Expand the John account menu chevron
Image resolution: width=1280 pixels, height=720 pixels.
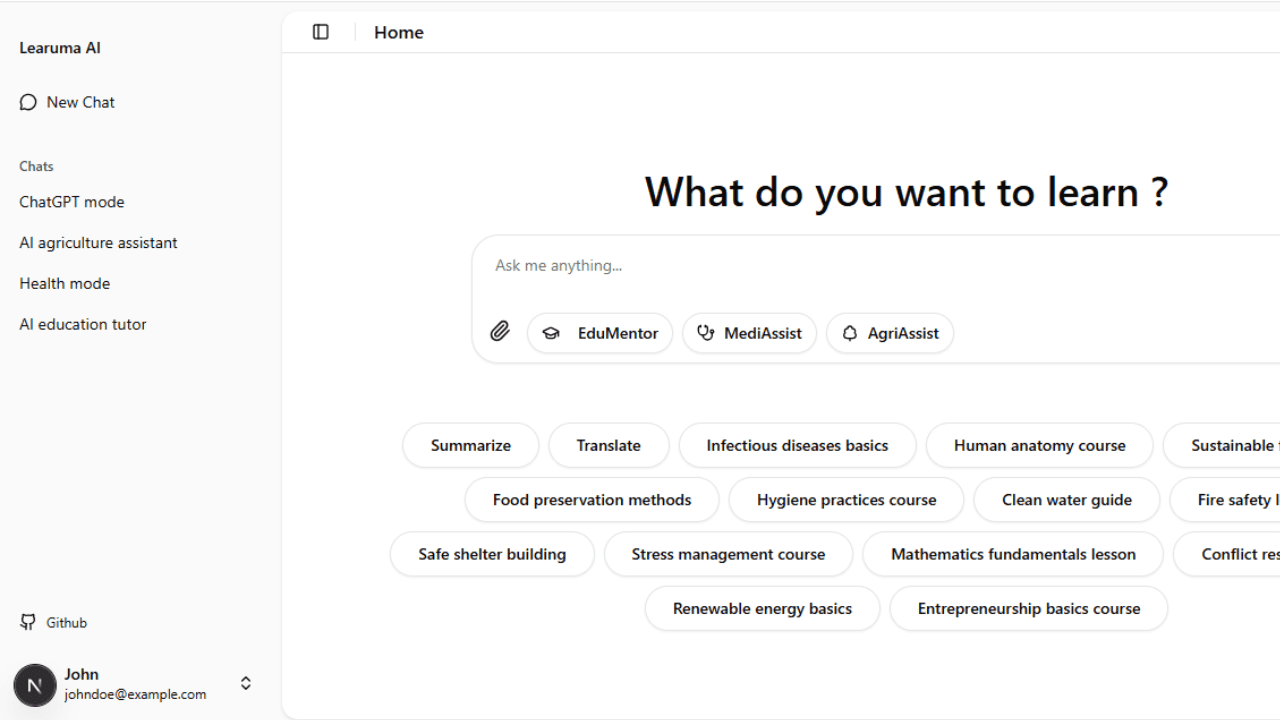(x=246, y=683)
